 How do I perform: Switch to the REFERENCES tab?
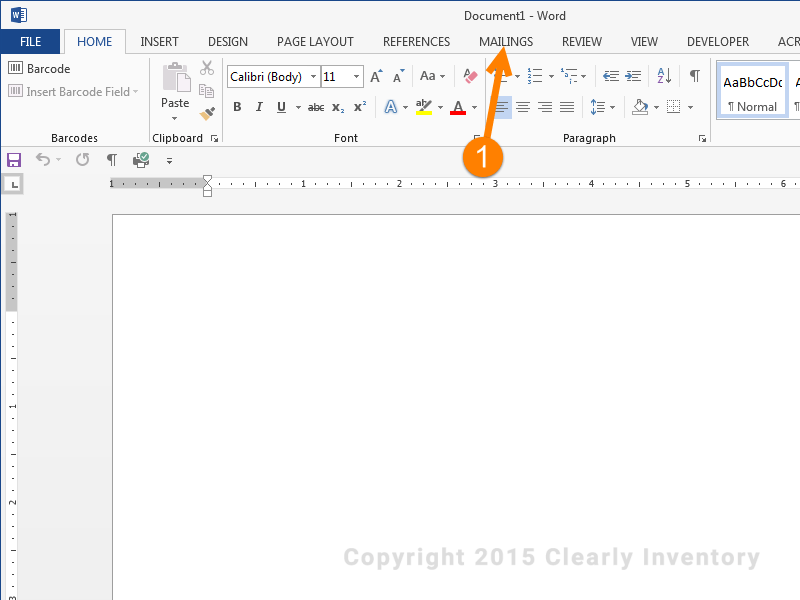416,42
